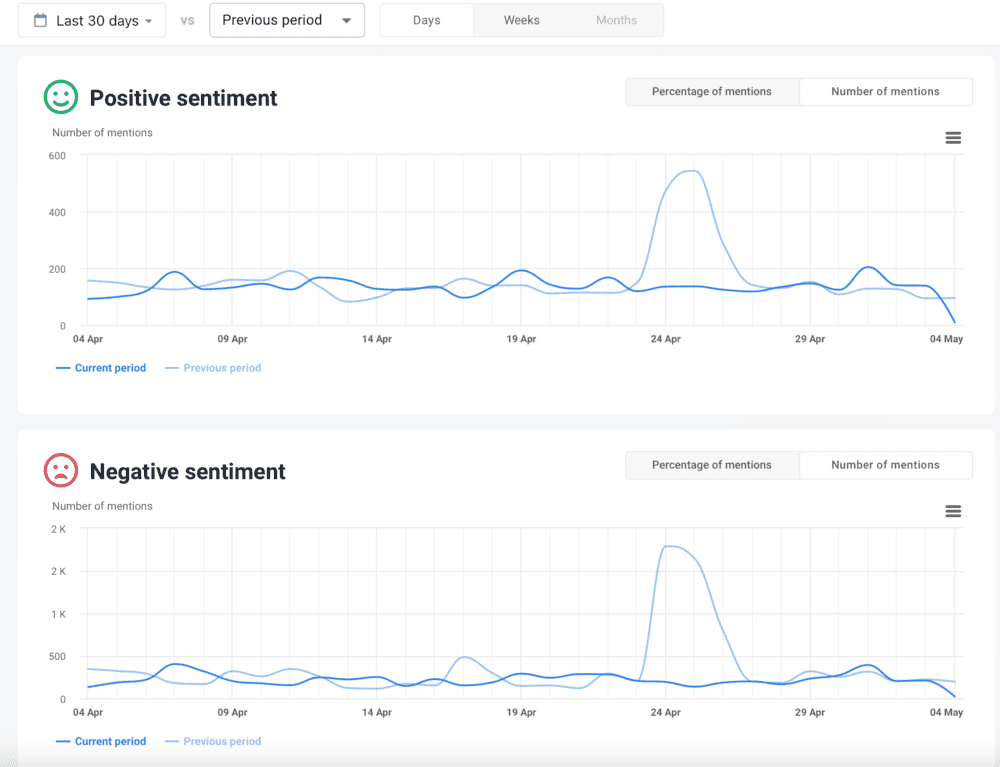Switch chart grouping to Months

[616, 20]
